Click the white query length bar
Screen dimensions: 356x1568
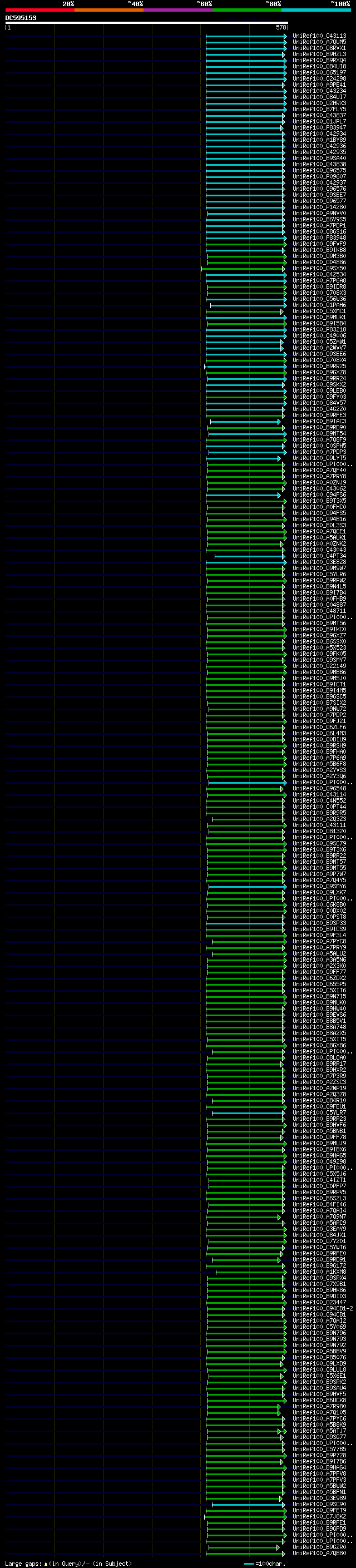point(147,23)
